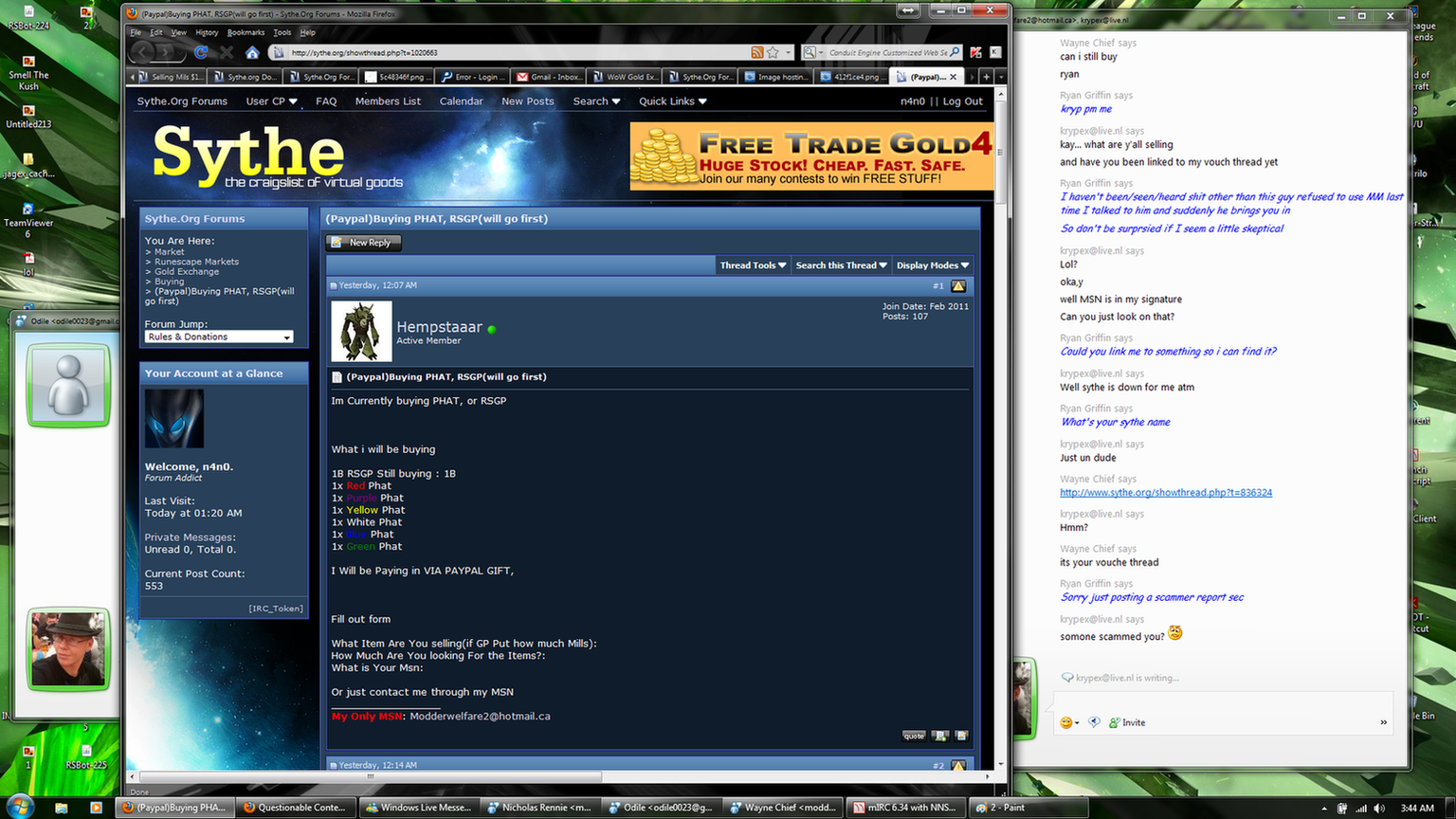The image size is (1456, 819).
Task: Open the Thread Tools dropdown
Action: tap(753, 265)
